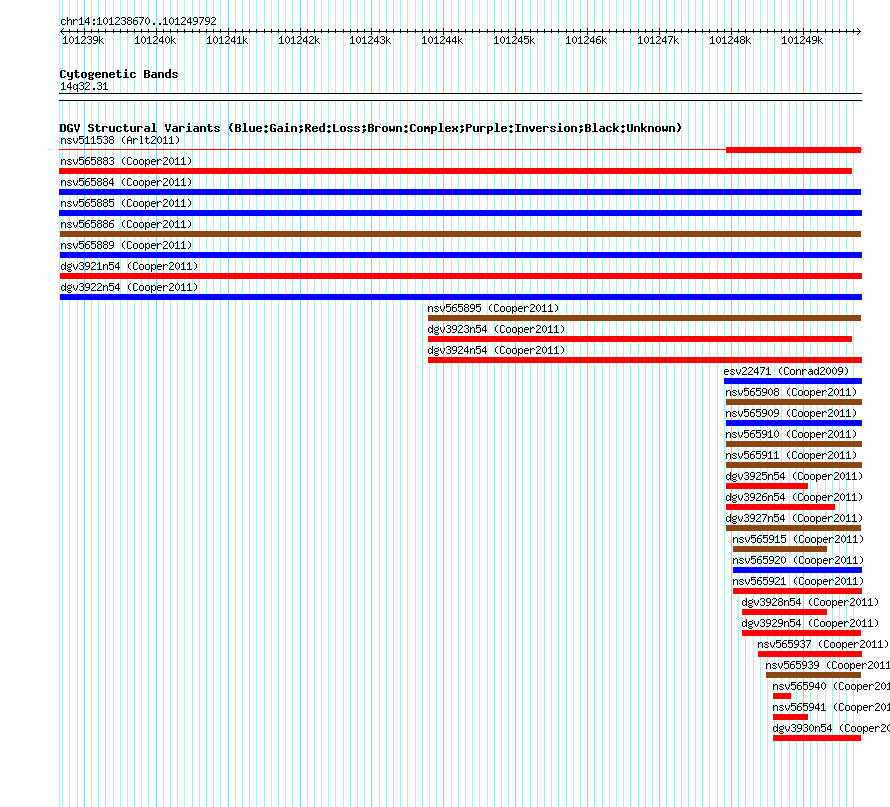Click the 101249k ruler tick label
890x807 pixels.
[x=802, y=40]
